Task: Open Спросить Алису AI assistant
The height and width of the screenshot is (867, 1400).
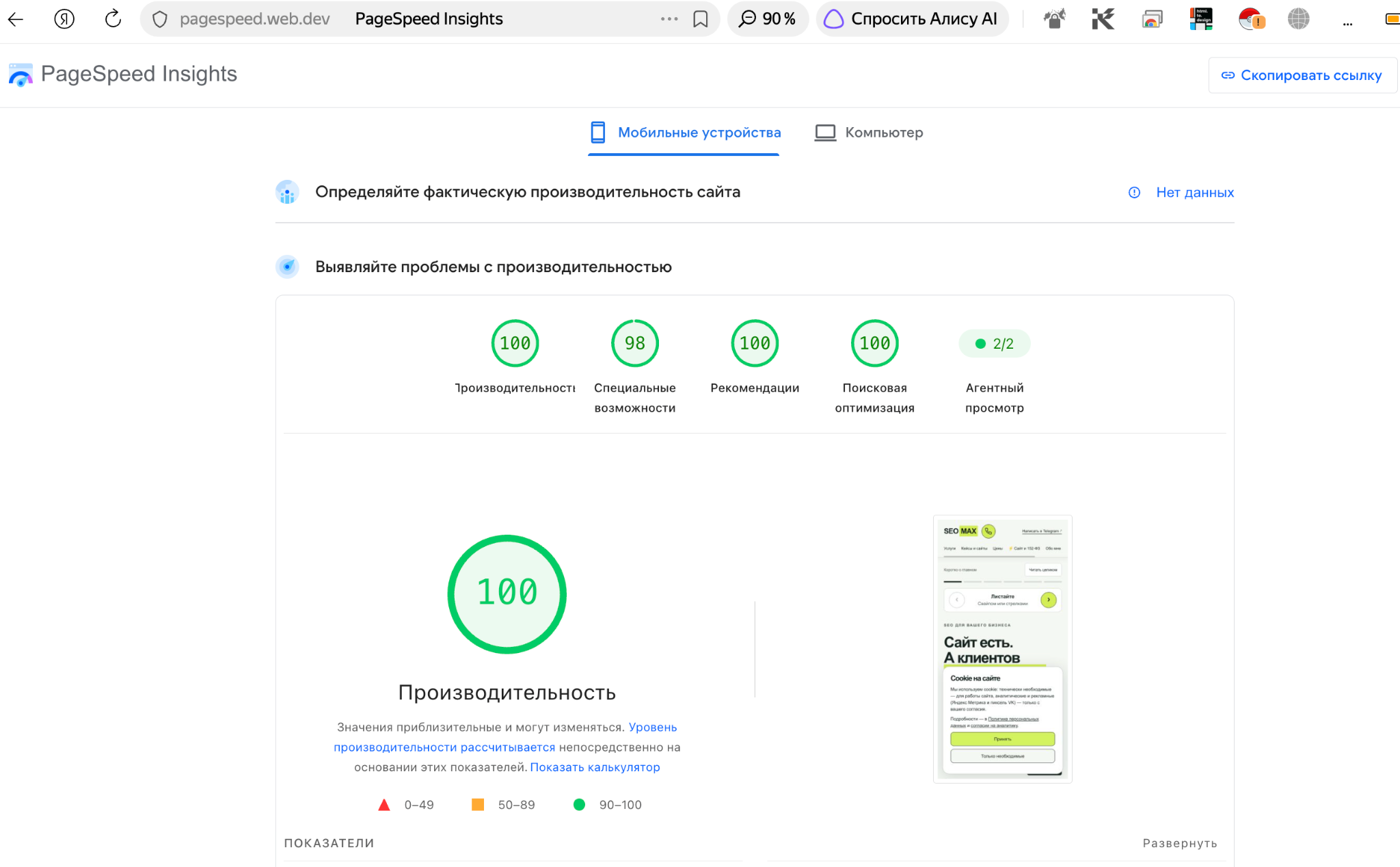Action: click(x=912, y=19)
